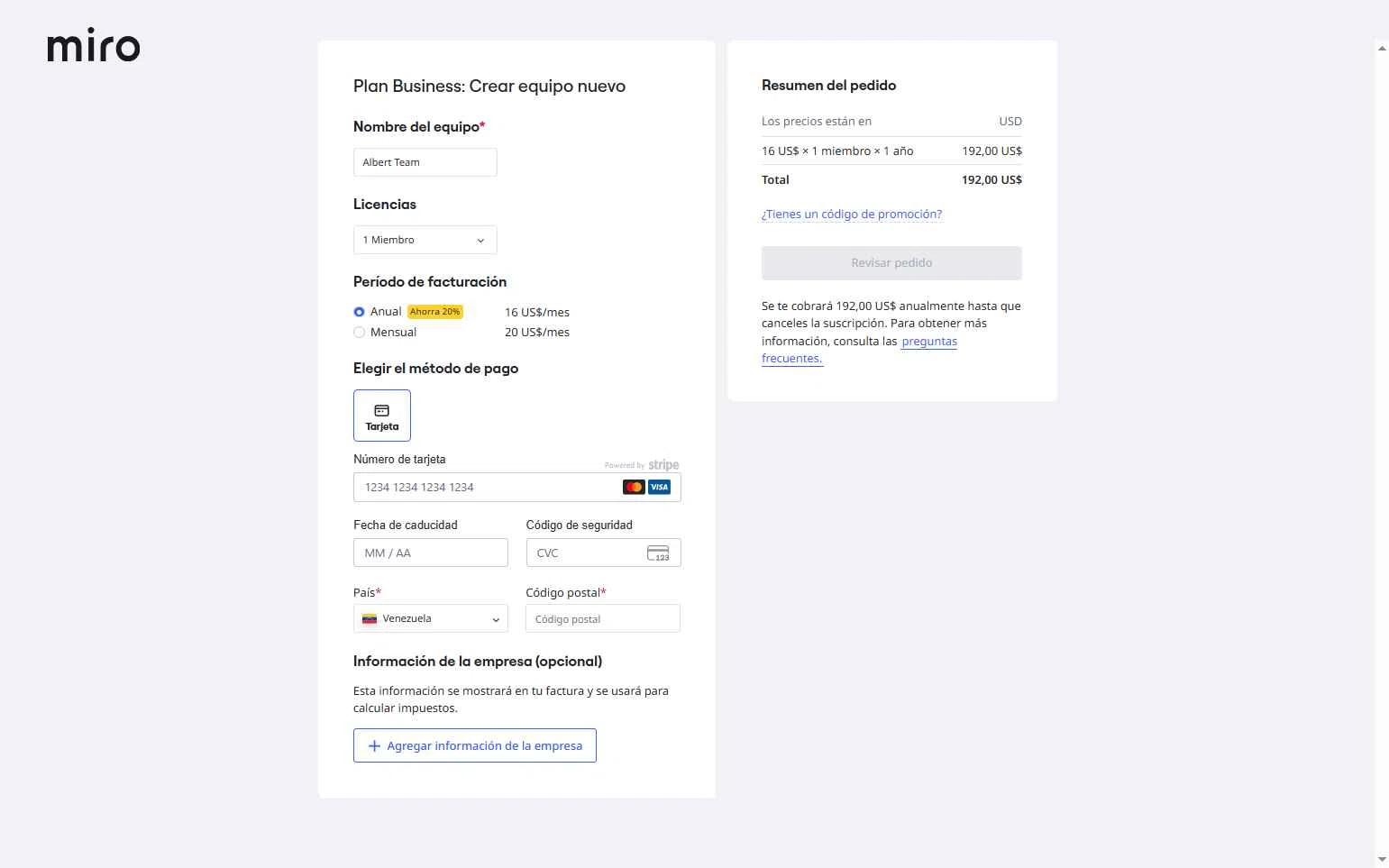Click the Stripe logo
Image resolution: width=1389 pixels, height=868 pixels.
pyautogui.click(x=663, y=465)
